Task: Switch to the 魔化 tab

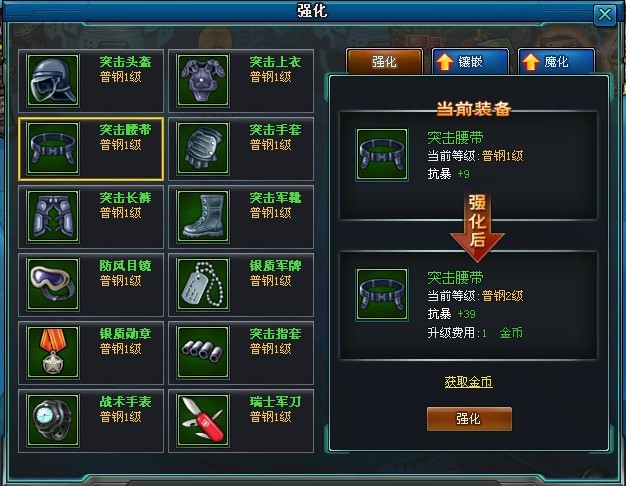Action: click(556, 61)
